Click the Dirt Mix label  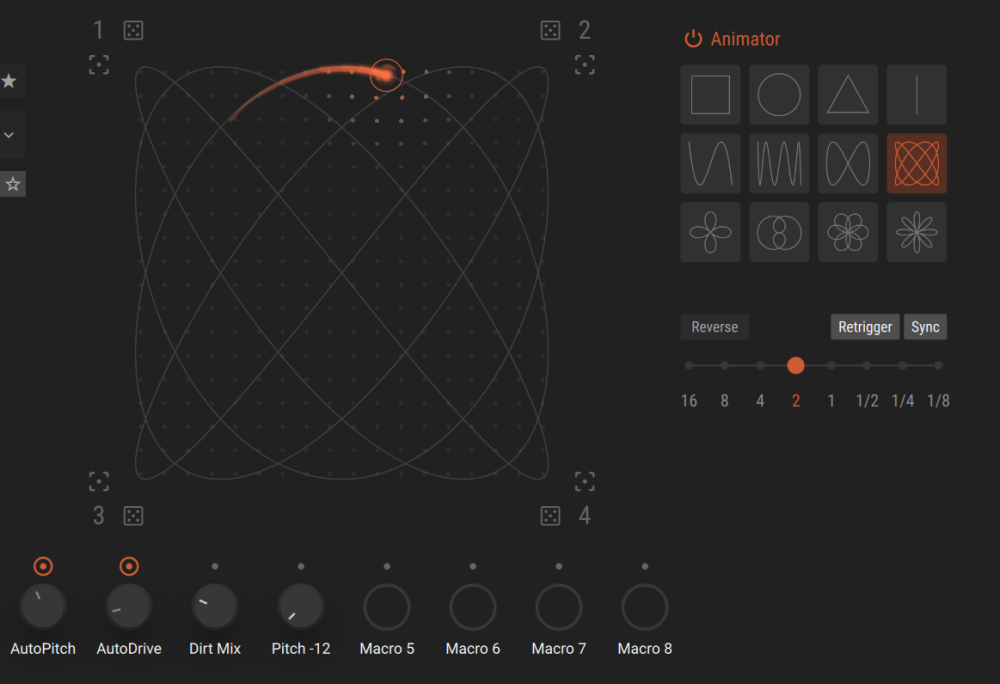[215, 648]
